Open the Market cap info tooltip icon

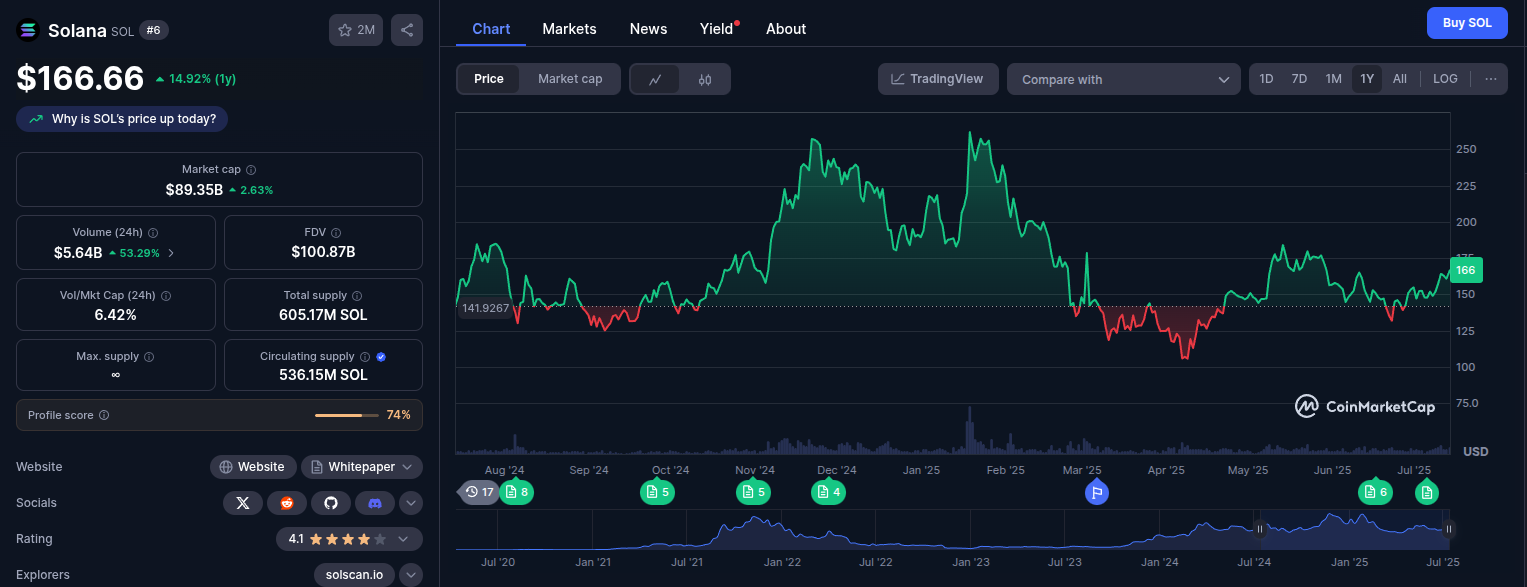click(251, 170)
